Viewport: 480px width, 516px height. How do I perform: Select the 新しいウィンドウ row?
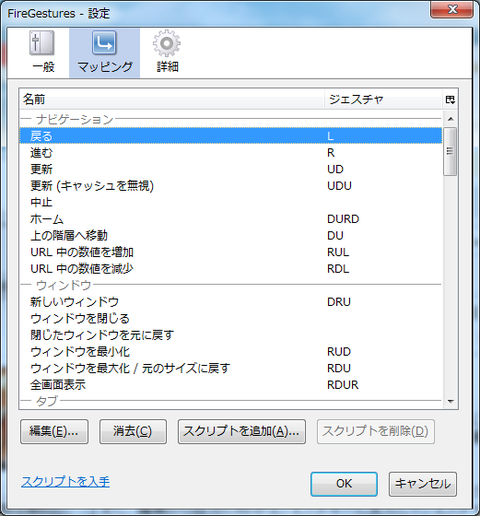[x=231, y=302]
